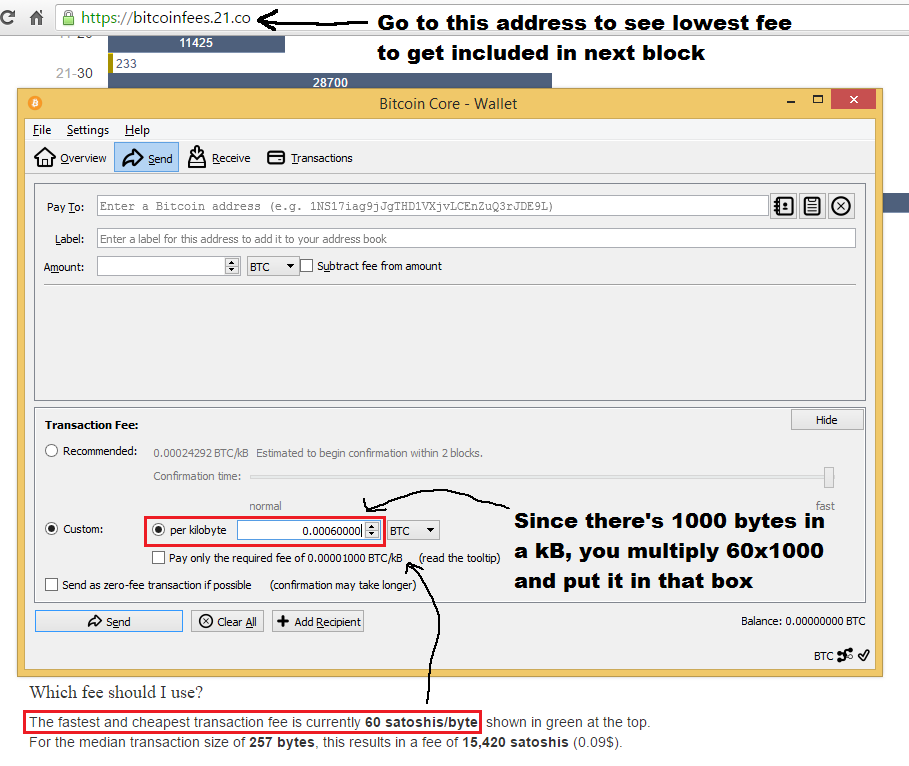Click the browser home icon
Viewport: 909px width, 766px height.
click(x=37, y=17)
